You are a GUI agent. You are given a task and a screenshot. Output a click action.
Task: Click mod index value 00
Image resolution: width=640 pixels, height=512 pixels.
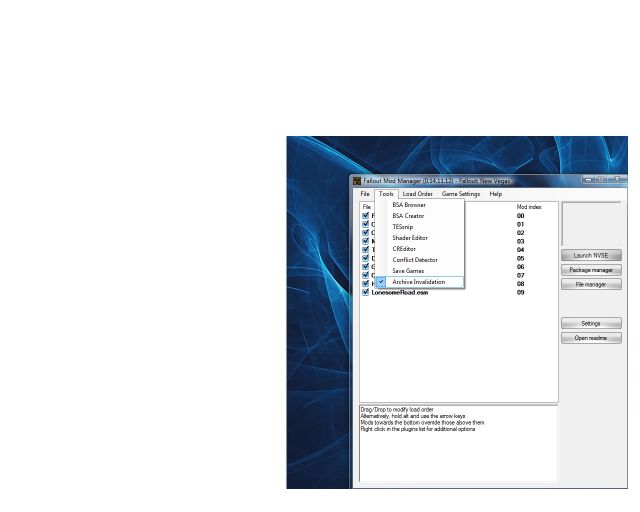coord(520,216)
